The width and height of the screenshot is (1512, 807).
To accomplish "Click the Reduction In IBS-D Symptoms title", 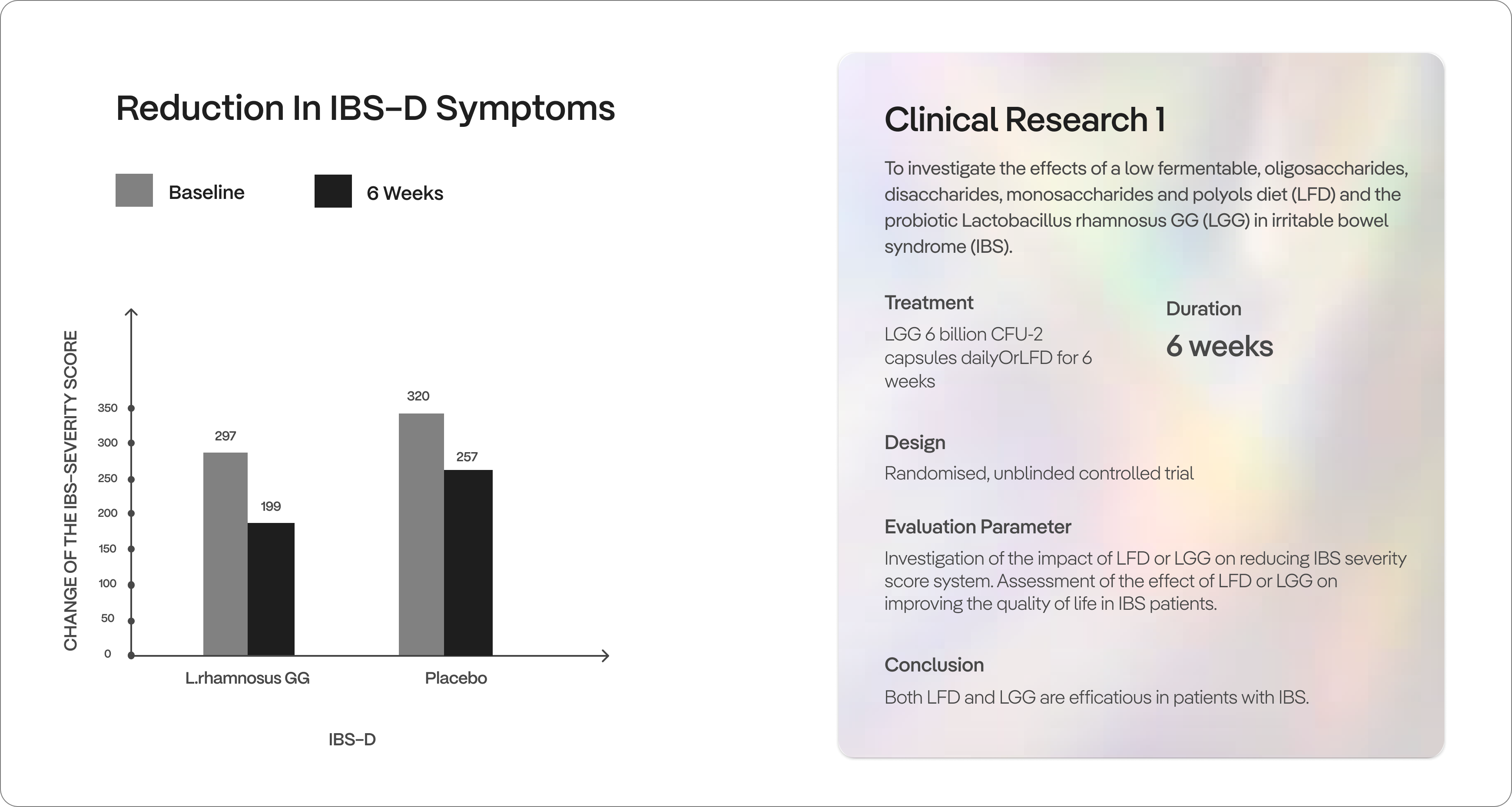I will [x=365, y=108].
